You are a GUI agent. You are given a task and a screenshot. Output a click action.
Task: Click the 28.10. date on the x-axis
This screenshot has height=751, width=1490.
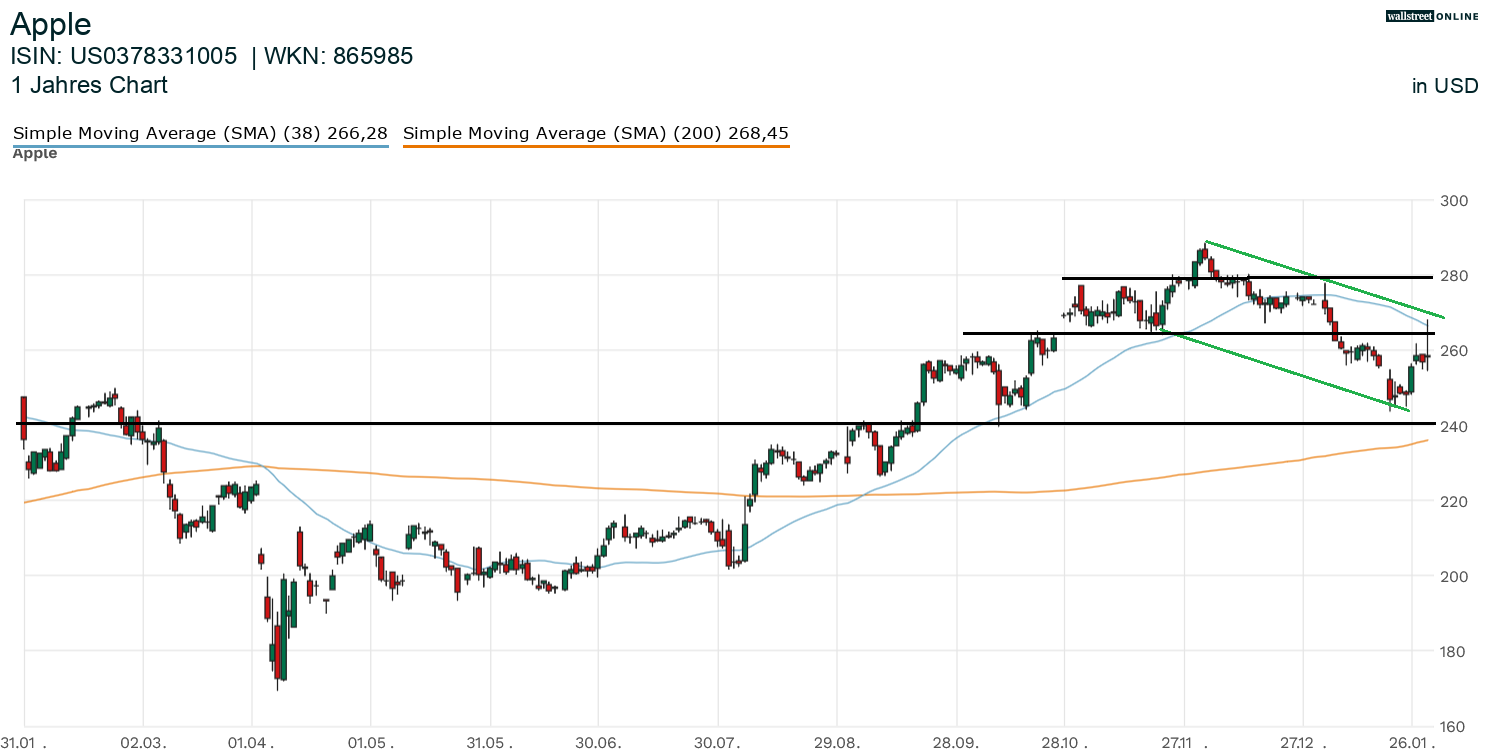pyautogui.click(x=1065, y=743)
